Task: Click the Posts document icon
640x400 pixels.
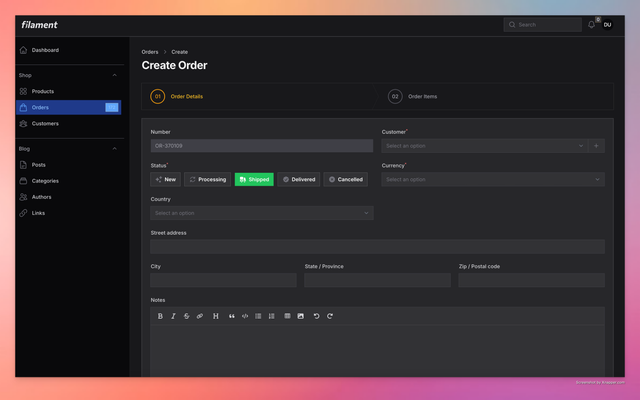Action: 23,165
